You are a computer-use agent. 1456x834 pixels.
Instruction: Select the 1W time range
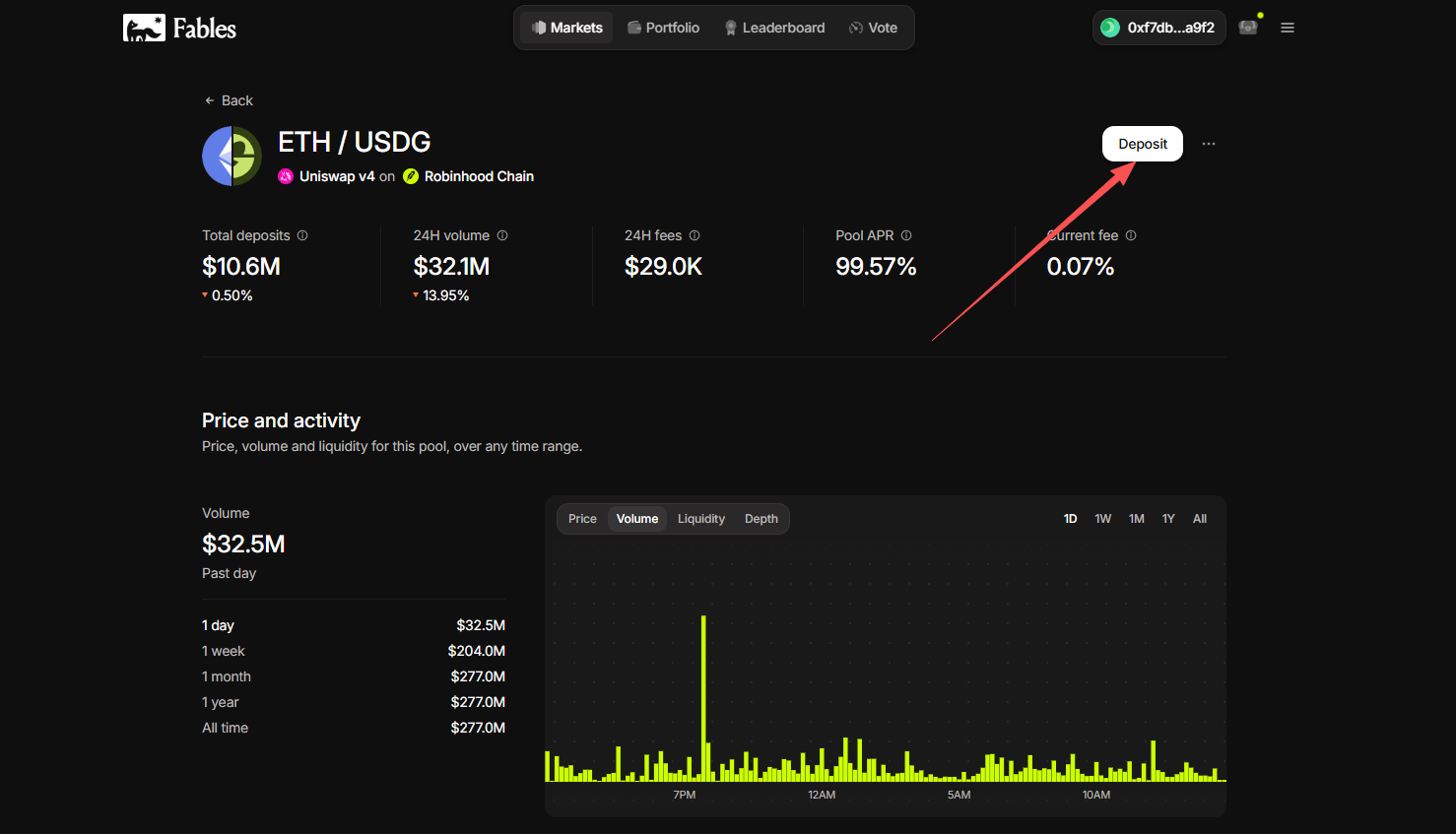1103,519
